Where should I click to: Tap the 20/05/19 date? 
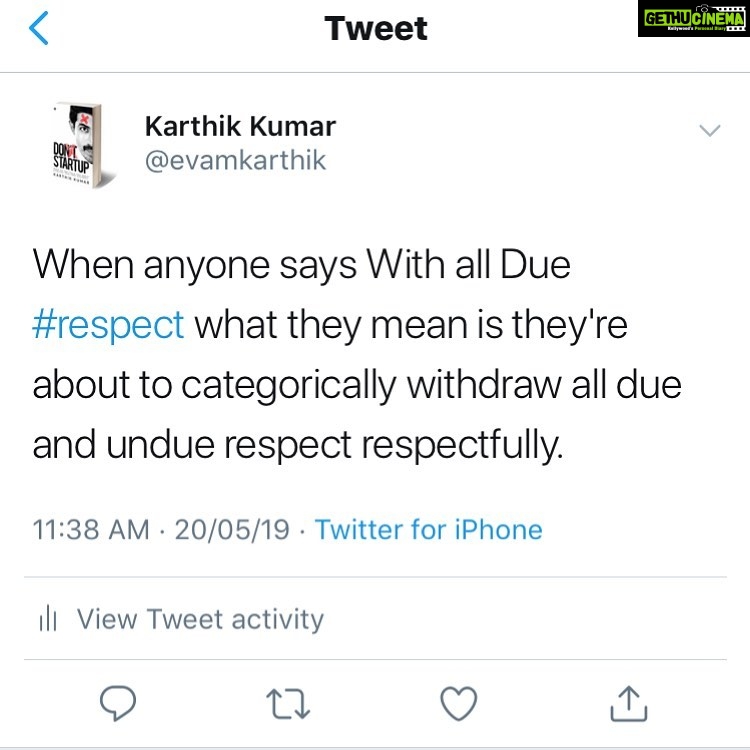click(x=232, y=529)
